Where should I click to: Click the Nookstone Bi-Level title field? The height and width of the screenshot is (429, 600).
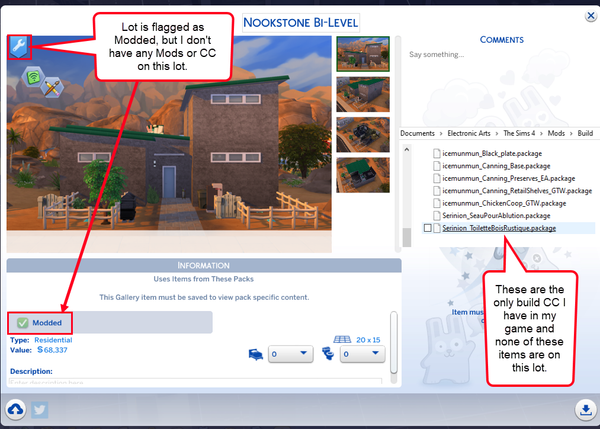click(x=301, y=23)
